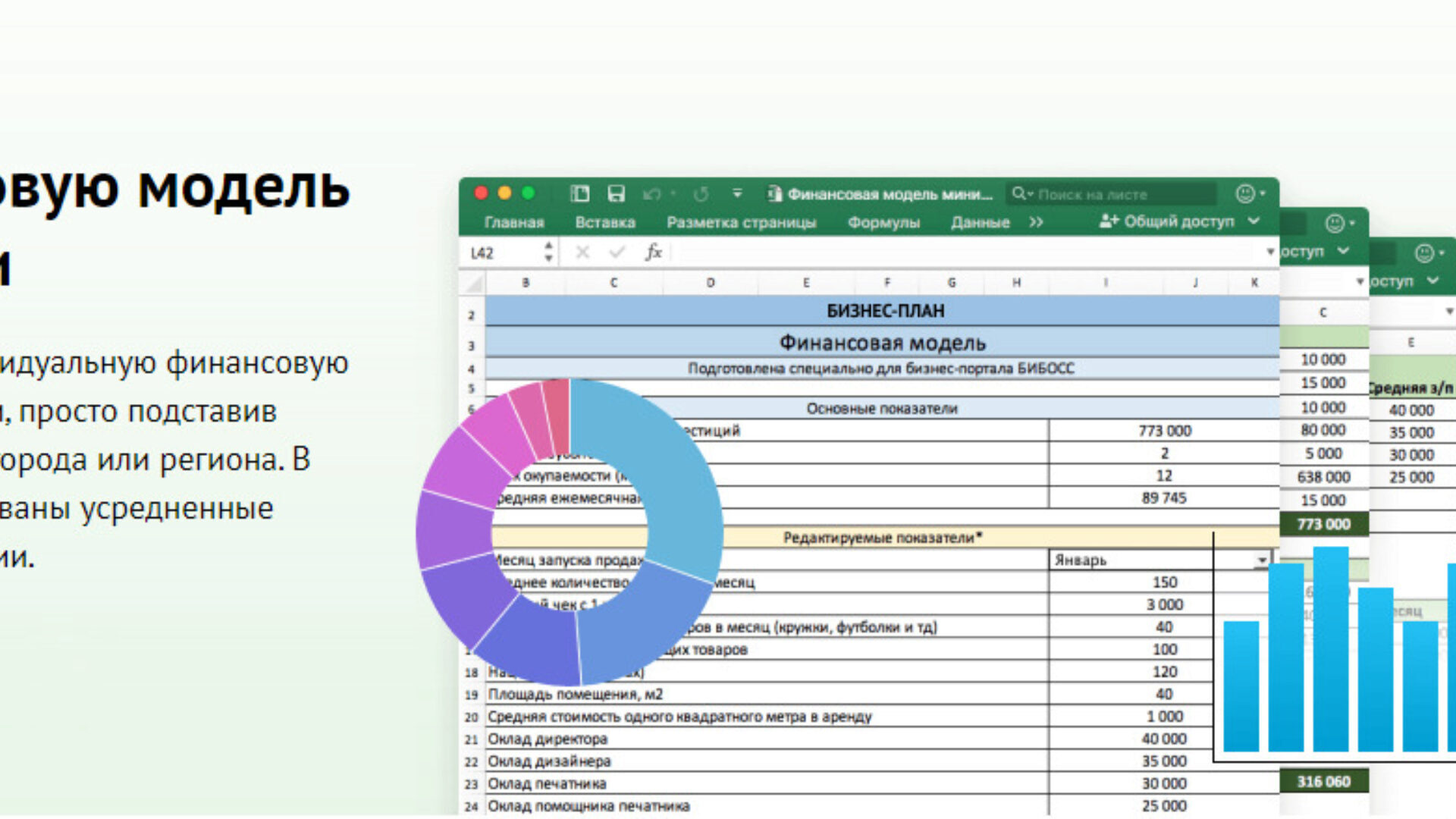
Task: Click the formula cancel X icon
Action: [582, 252]
